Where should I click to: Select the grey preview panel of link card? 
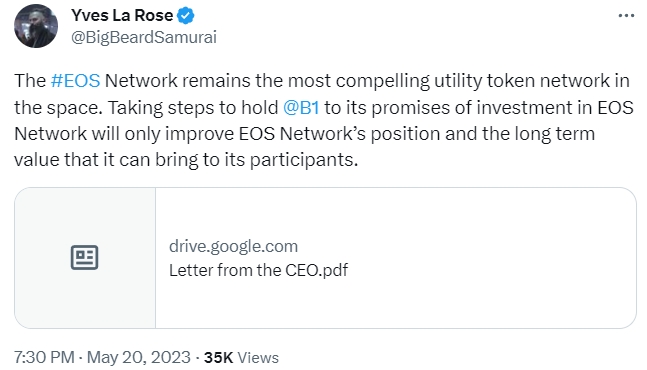(x=85, y=258)
